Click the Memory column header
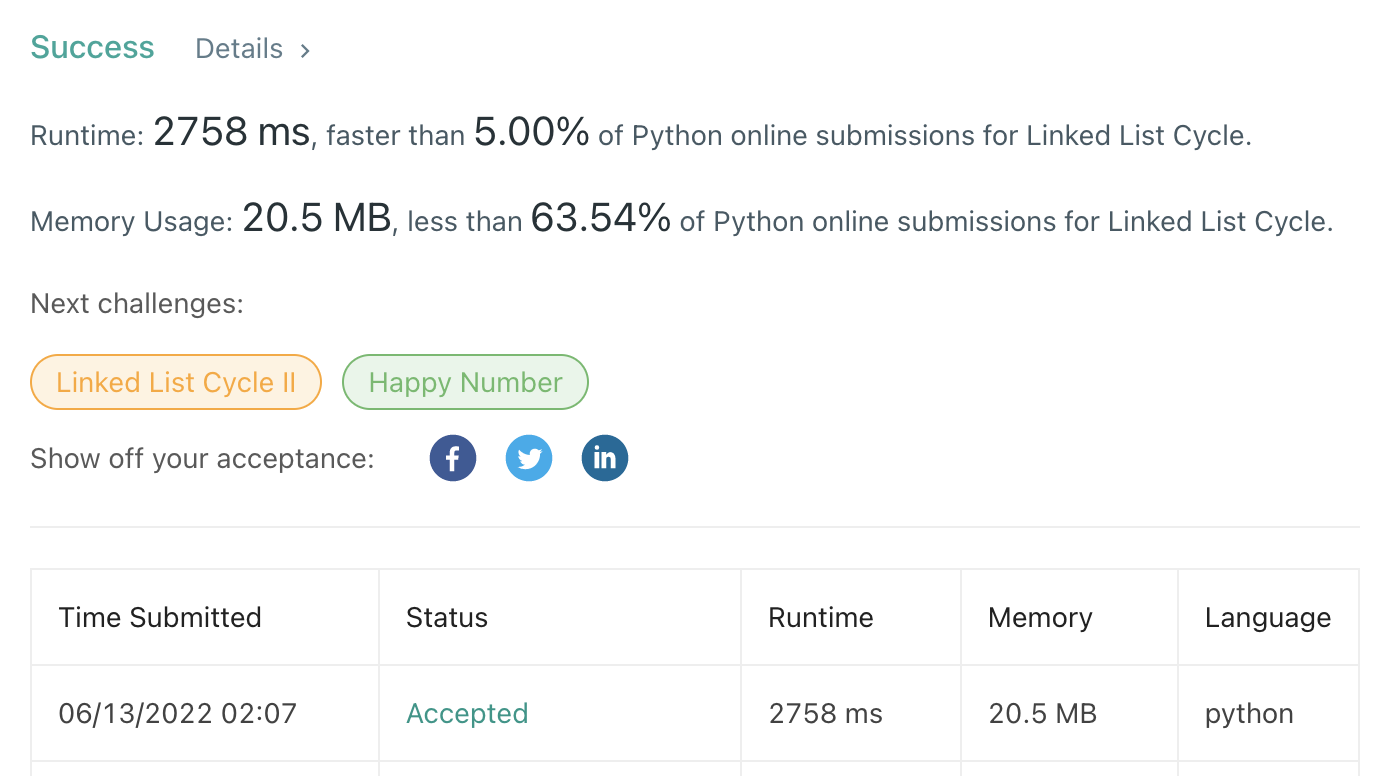The width and height of the screenshot is (1376, 776). click(x=1040, y=617)
